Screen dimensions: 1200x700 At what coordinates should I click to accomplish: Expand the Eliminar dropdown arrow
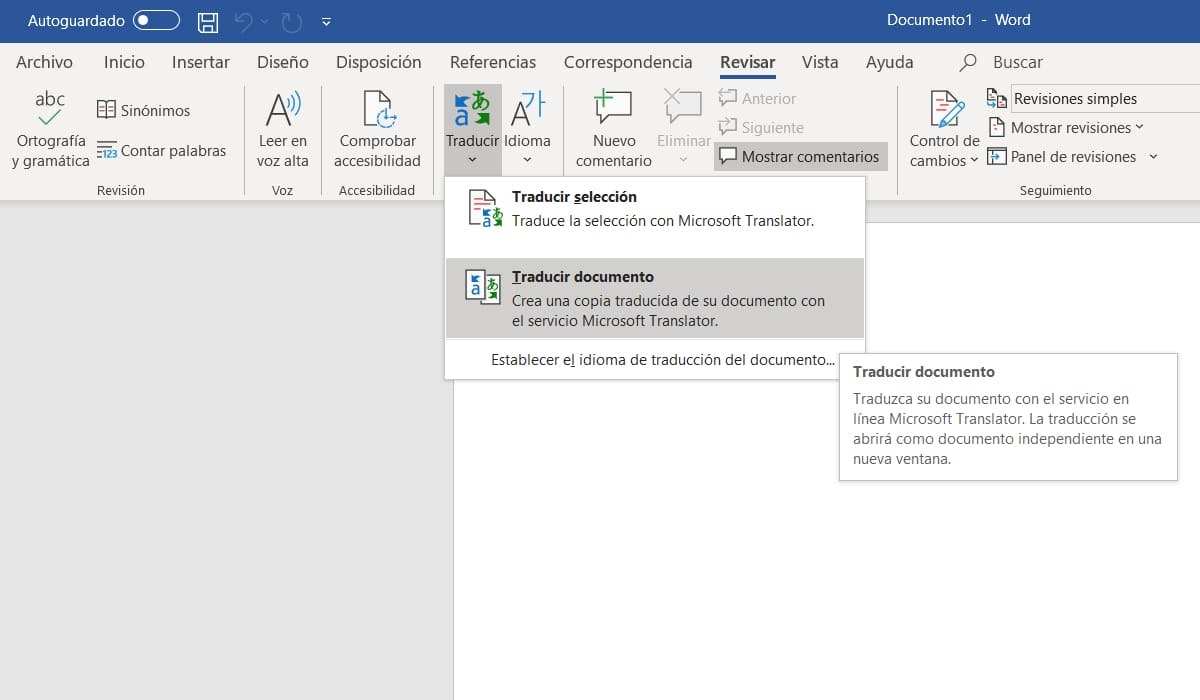[684, 159]
